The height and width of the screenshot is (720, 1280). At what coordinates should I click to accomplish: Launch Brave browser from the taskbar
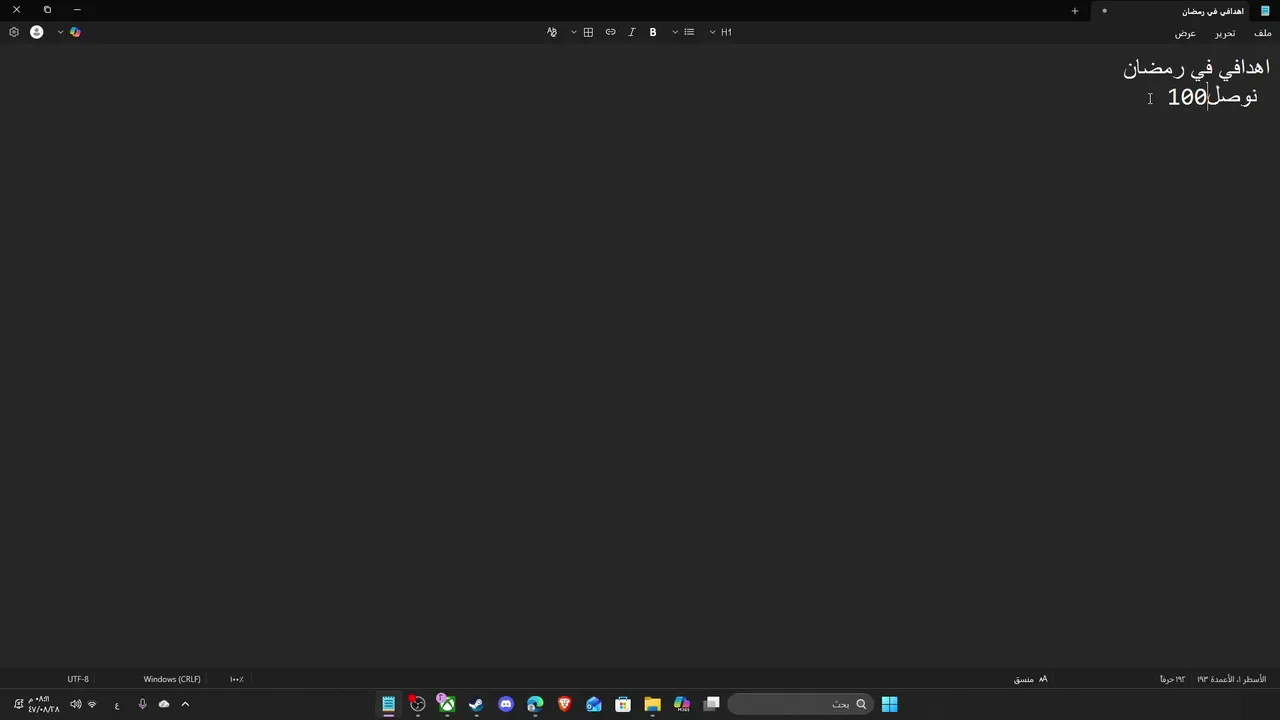click(x=564, y=704)
